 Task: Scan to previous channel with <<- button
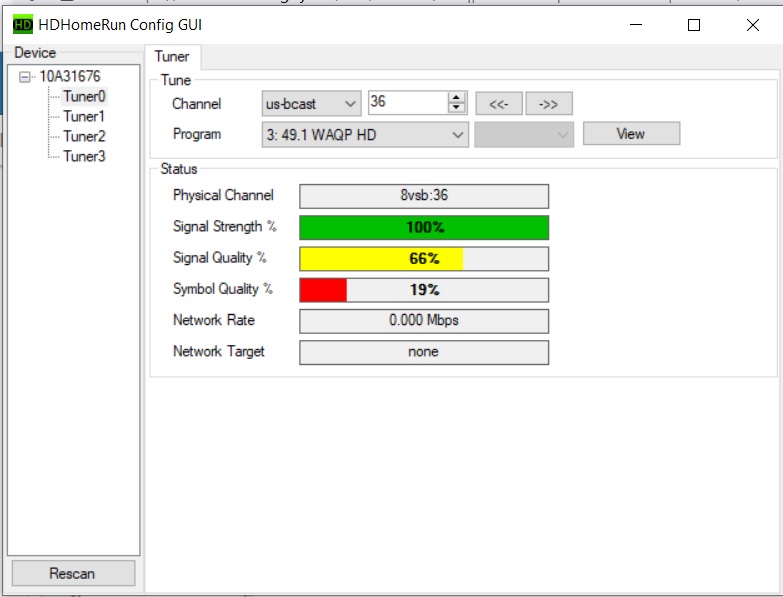pos(499,104)
